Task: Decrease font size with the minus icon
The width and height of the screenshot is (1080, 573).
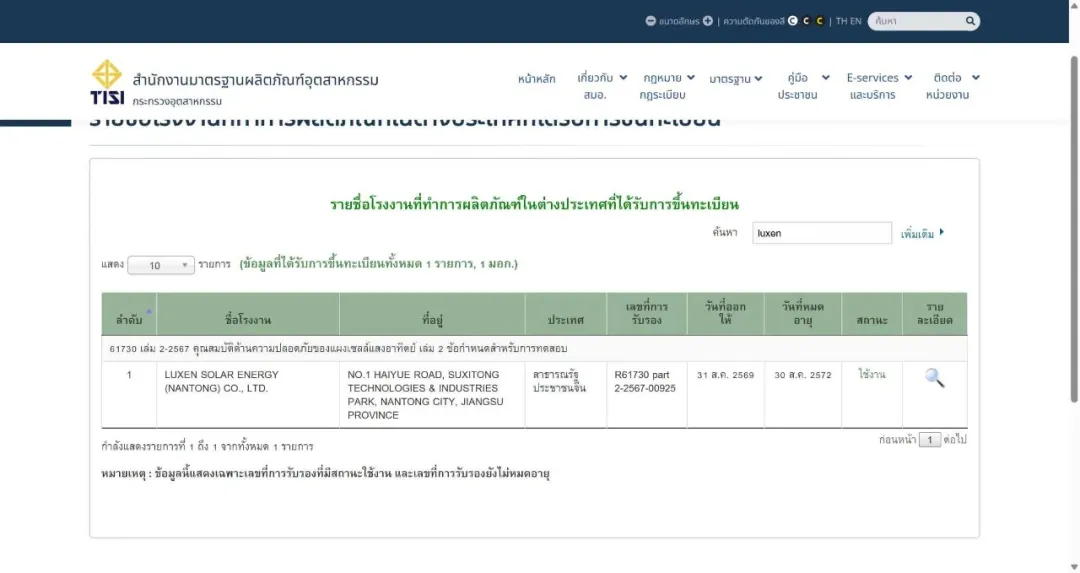Action: click(x=650, y=21)
